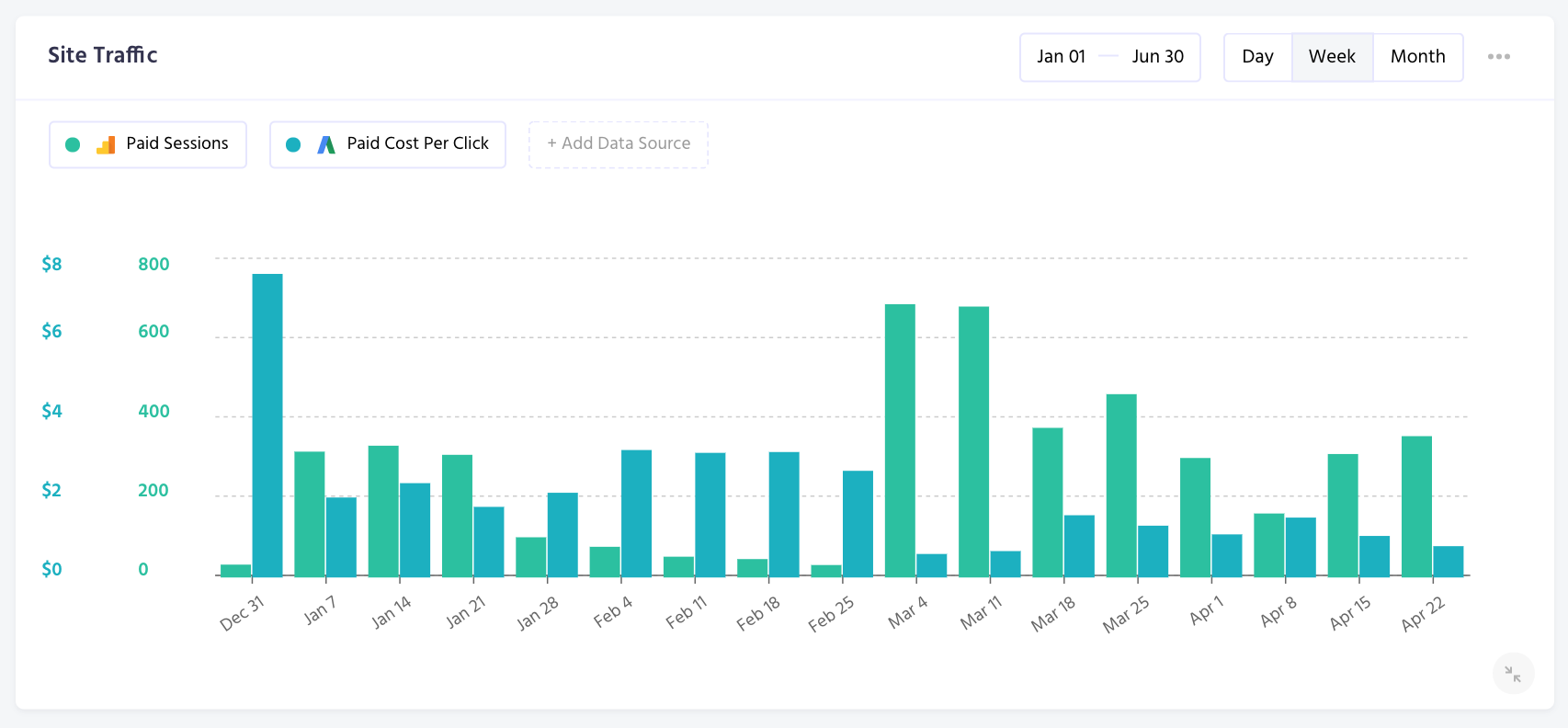This screenshot has width=1568, height=728.
Task: Click the green Paid Sessions color dot
Action: 73,144
